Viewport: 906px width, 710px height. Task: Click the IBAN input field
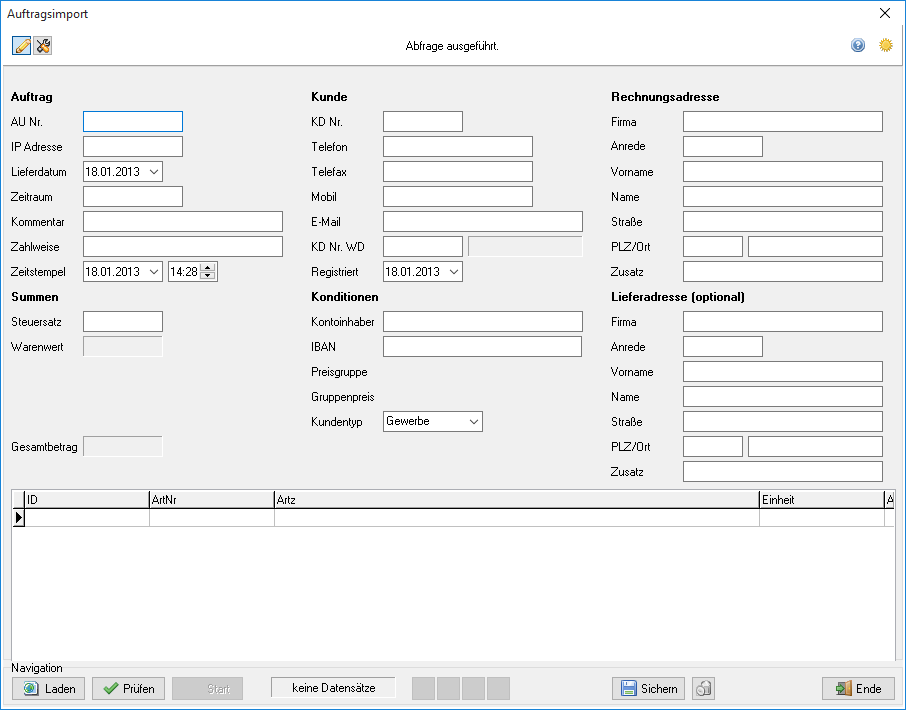(482, 347)
